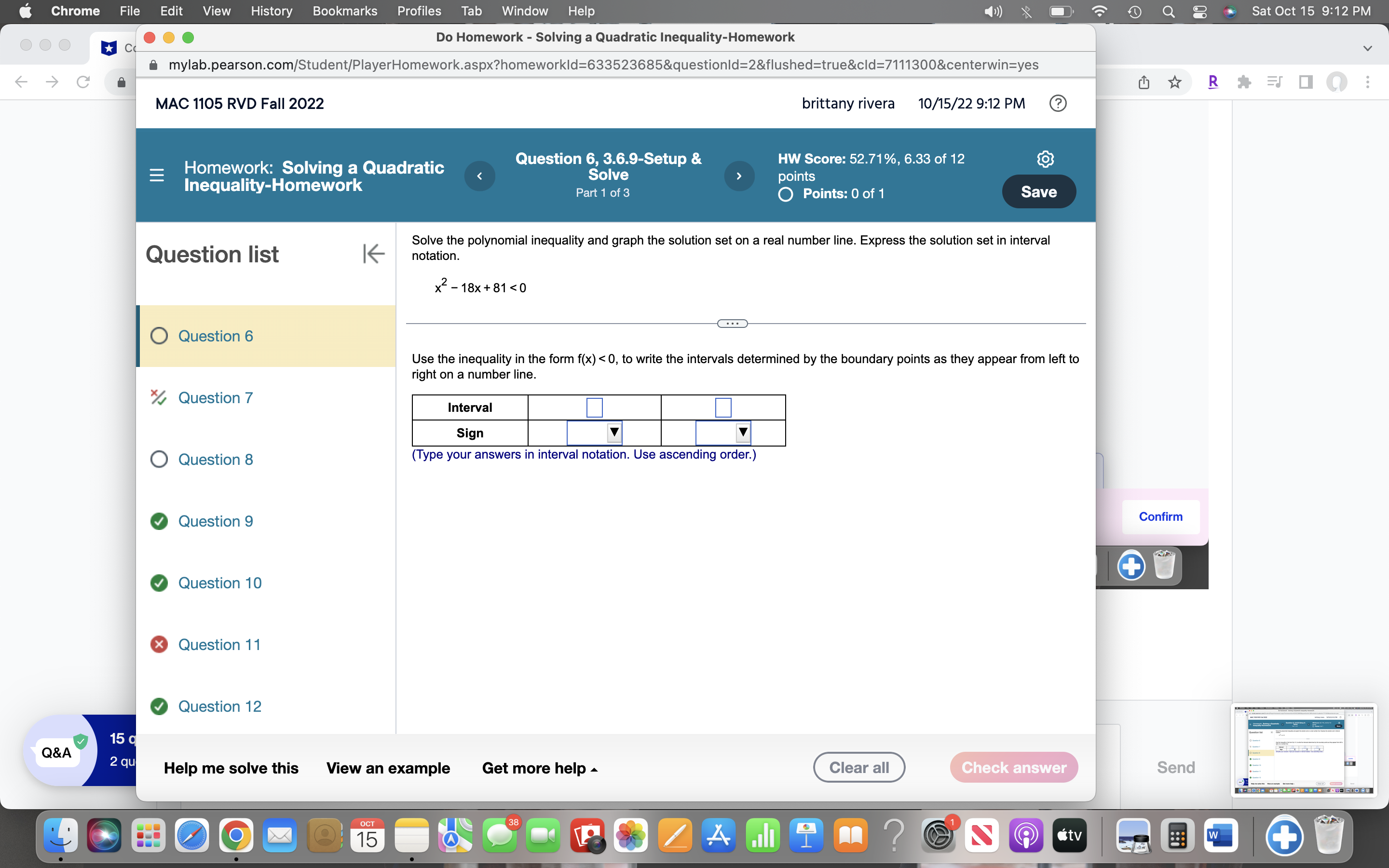Click the collapse question list icon
The height and width of the screenshot is (868, 1389).
(x=371, y=254)
